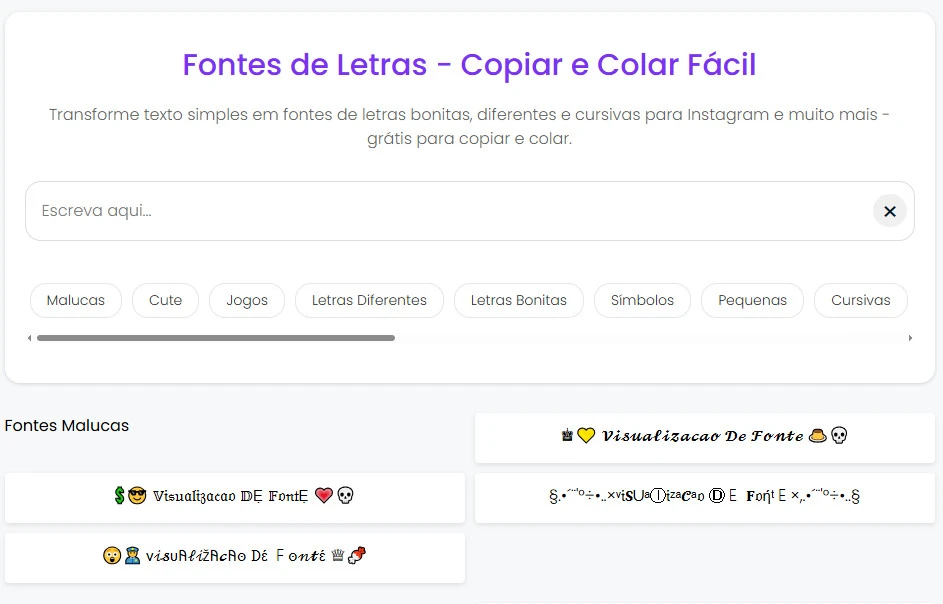Screen dimensions: 943x604
Task: Select the "Malucas" category pill
Action: 75,300
